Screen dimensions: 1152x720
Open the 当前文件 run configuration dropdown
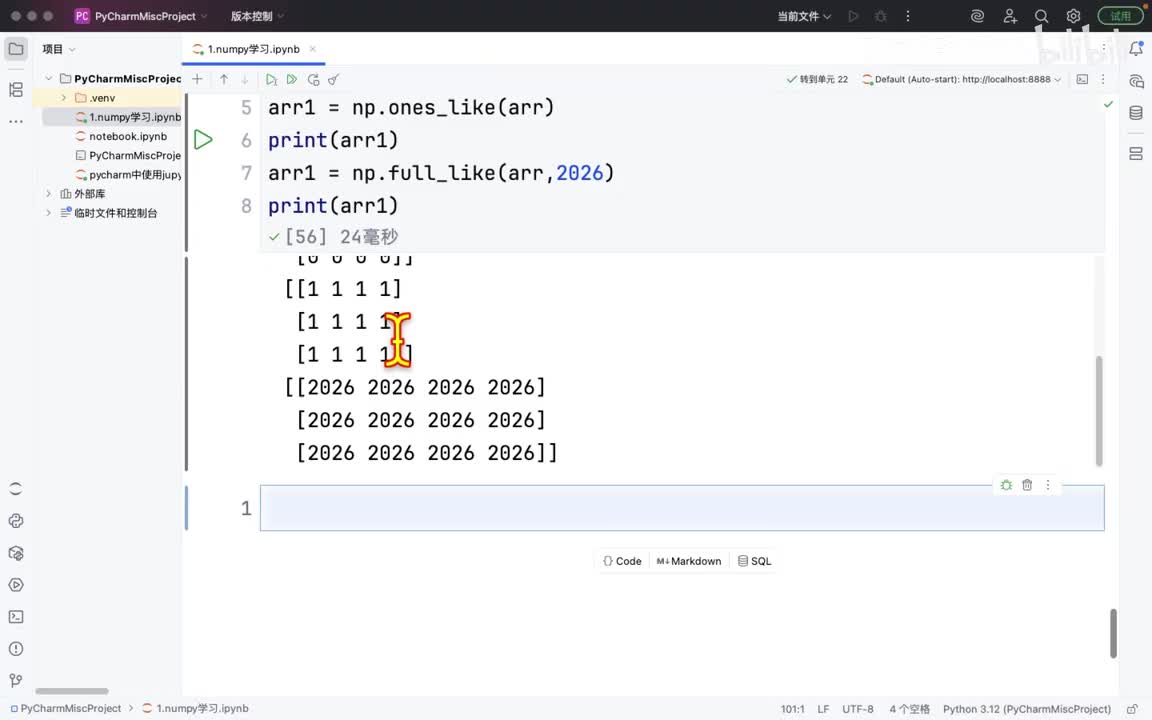(804, 16)
